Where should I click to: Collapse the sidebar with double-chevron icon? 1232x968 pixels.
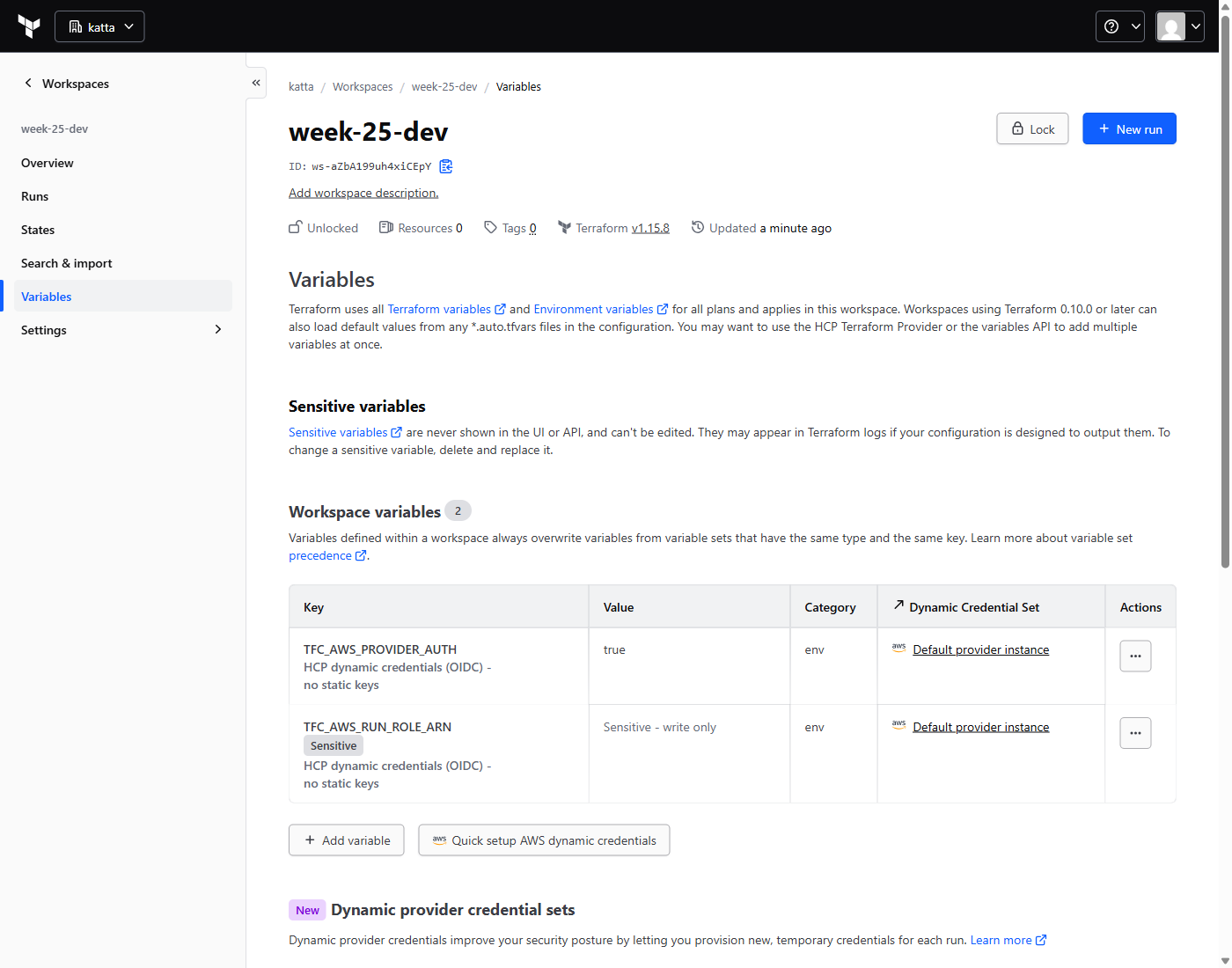pyautogui.click(x=256, y=83)
